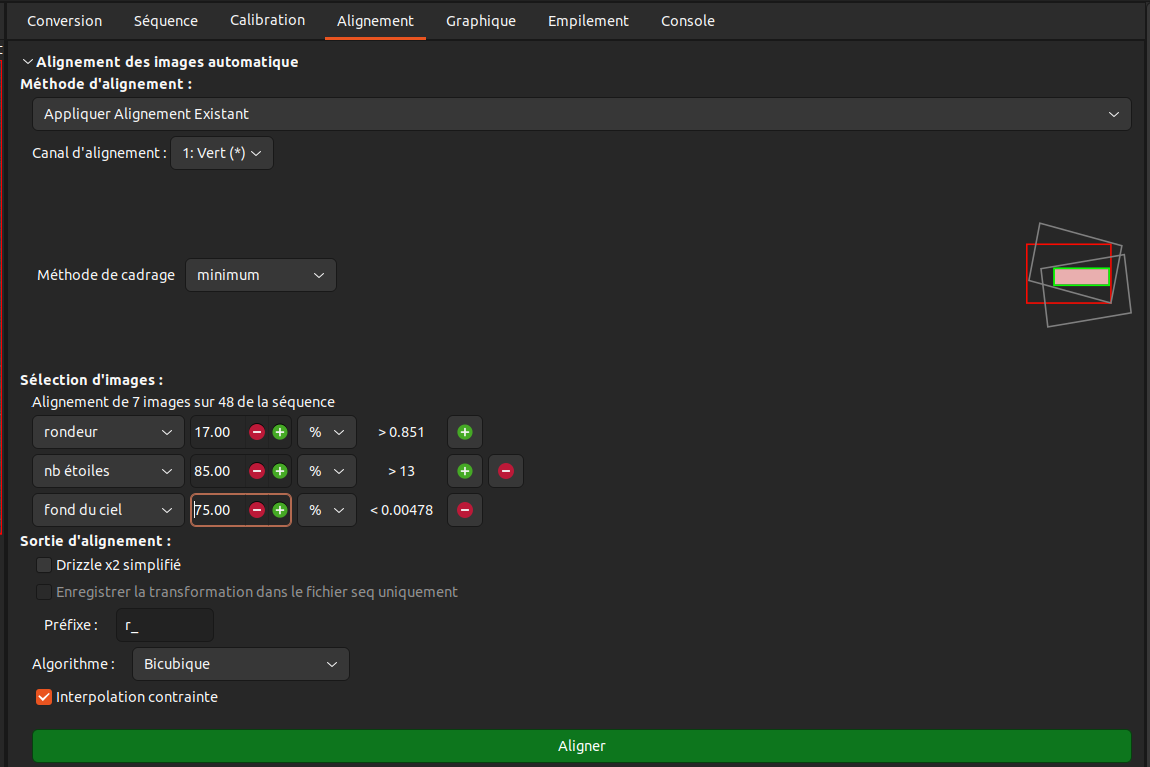Uncheck Interpolation contrainte
This screenshot has height=767, width=1150.
44,697
